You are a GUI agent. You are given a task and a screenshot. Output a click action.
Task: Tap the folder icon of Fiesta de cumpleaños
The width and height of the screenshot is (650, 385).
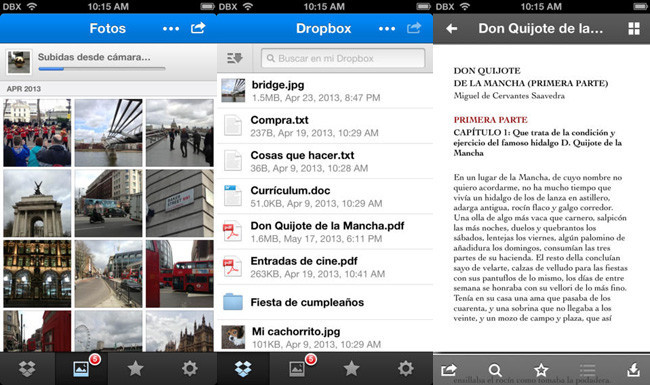(x=233, y=302)
